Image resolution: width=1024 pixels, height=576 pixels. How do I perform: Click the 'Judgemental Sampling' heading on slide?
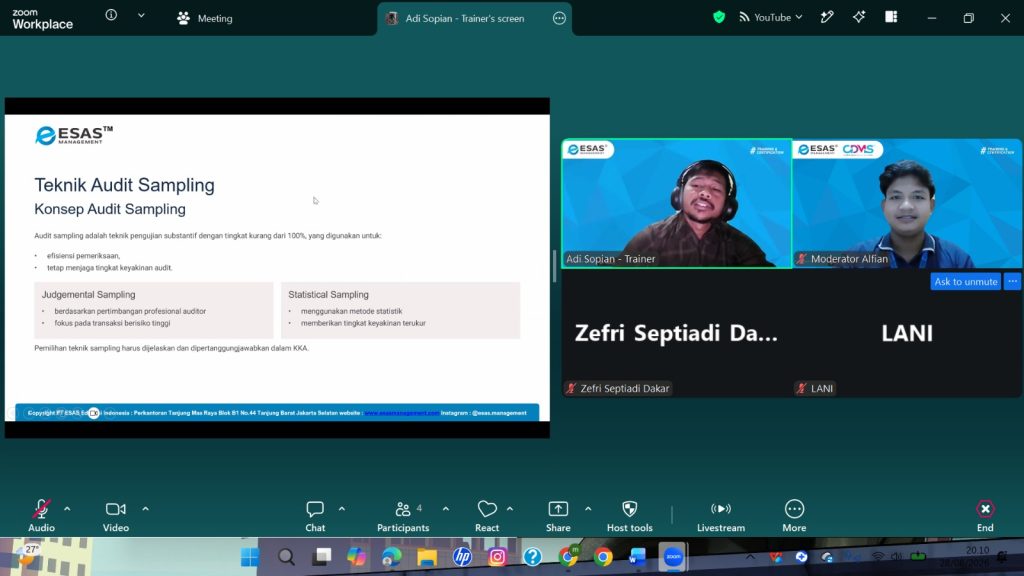[88, 295]
